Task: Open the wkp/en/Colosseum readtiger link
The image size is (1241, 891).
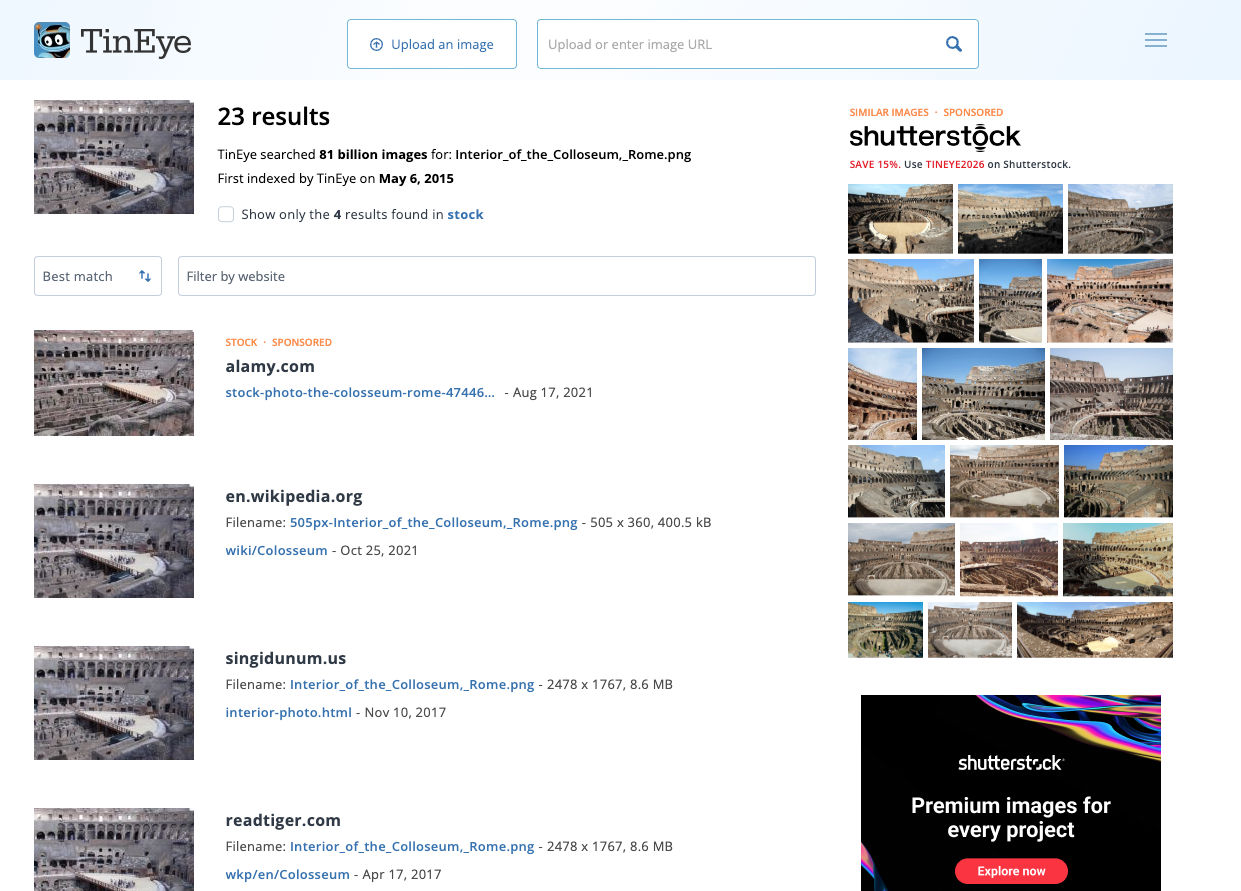Action: (x=287, y=874)
